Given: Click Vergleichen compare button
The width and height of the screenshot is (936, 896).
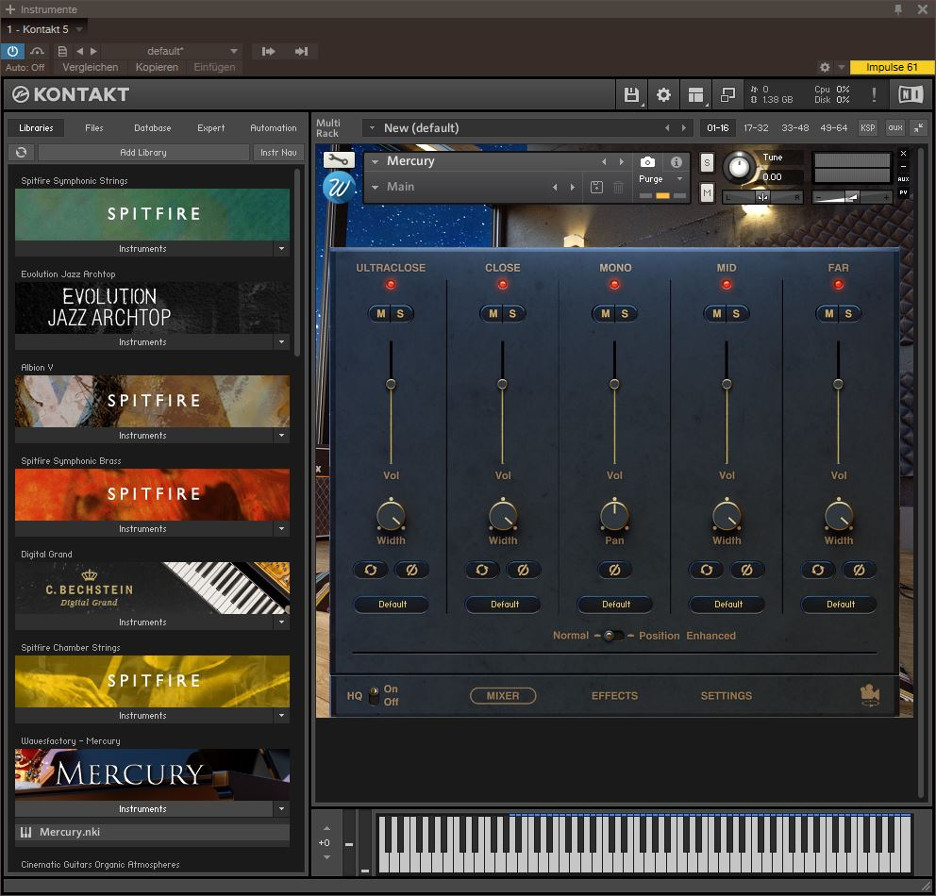Looking at the screenshot, I should (90, 67).
